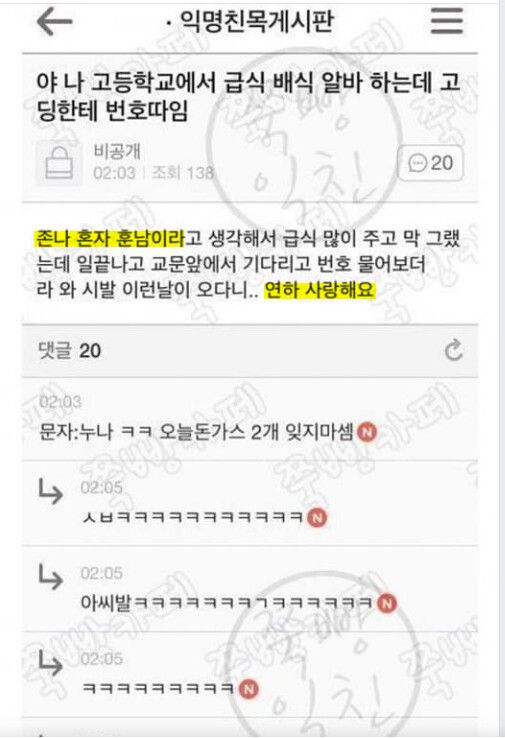The height and width of the screenshot is (738, 505).
Task: Tap the lock profile icon
Action: (59, 162)
